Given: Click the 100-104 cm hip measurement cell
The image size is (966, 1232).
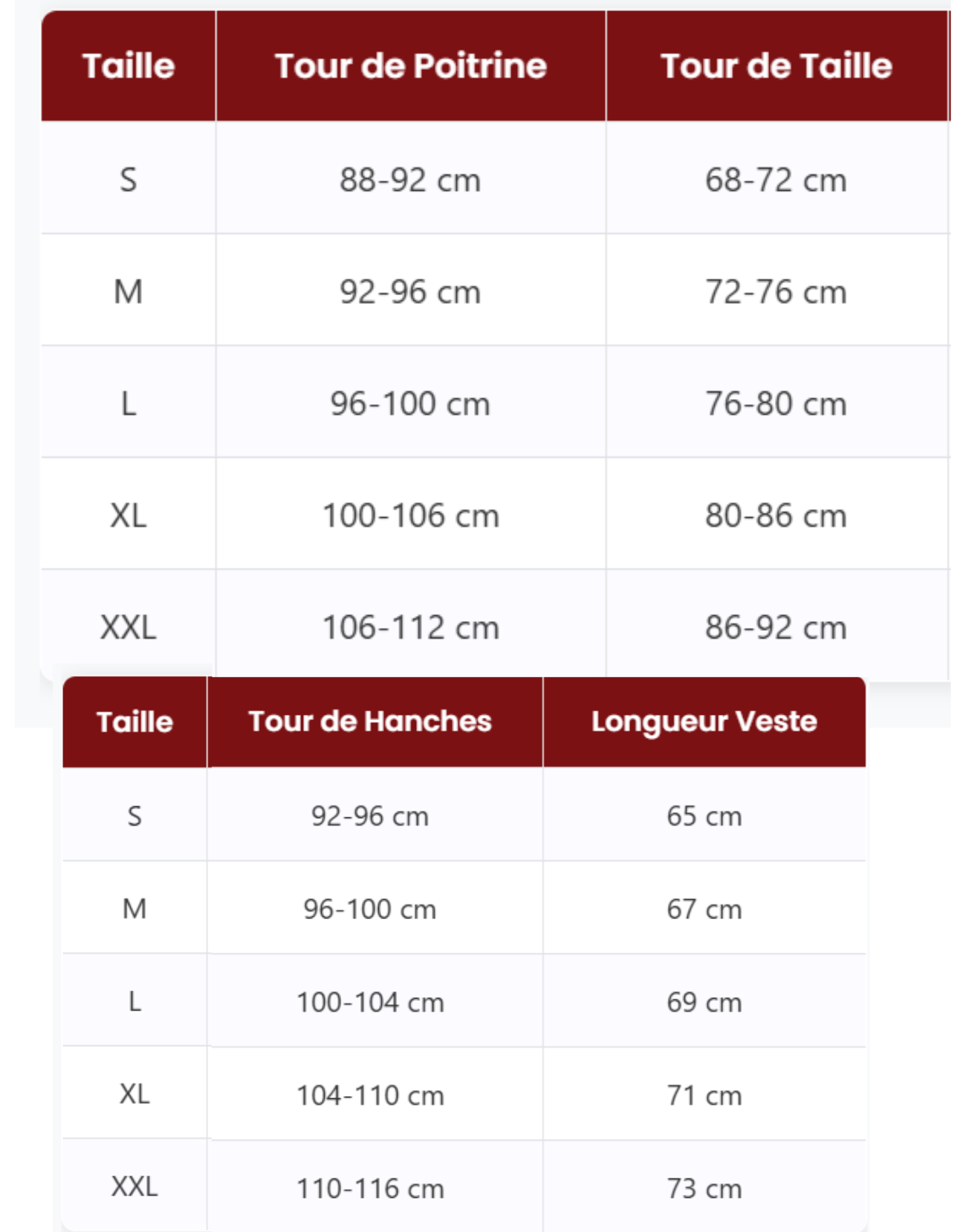Looking at the screenshot, I should (x=370, y=1002).
